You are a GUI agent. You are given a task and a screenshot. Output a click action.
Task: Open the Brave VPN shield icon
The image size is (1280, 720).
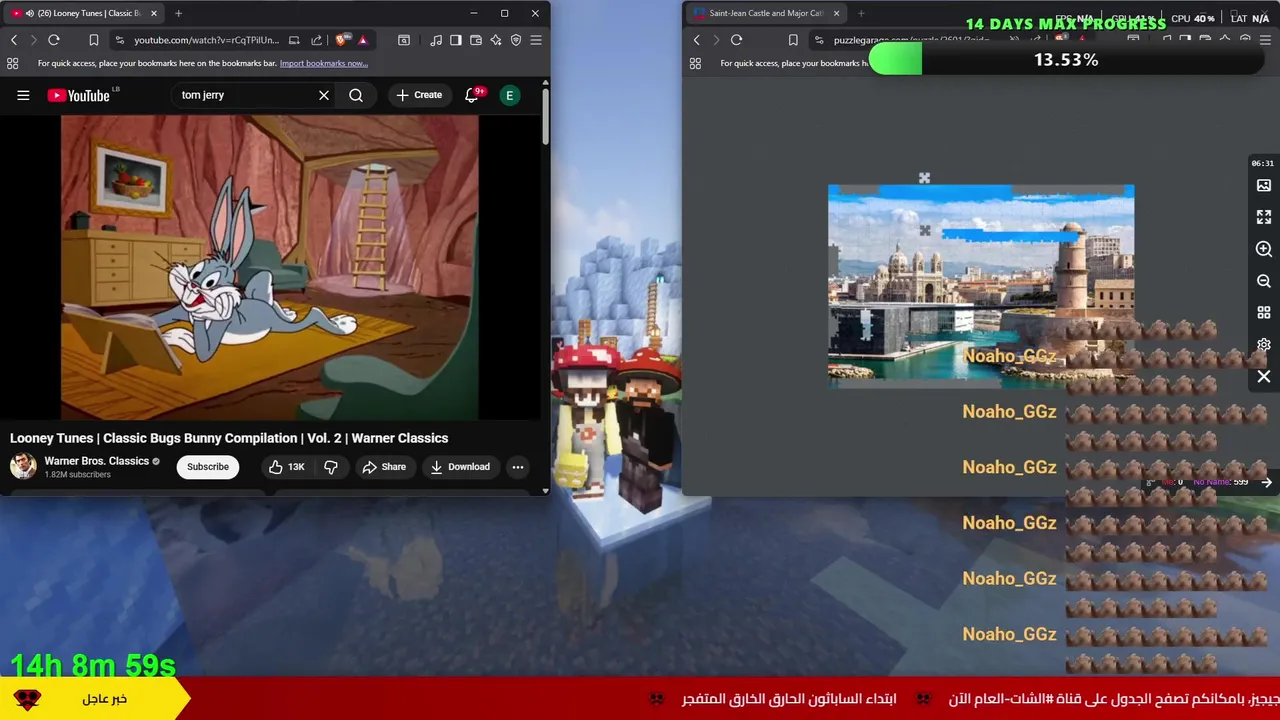516,40
